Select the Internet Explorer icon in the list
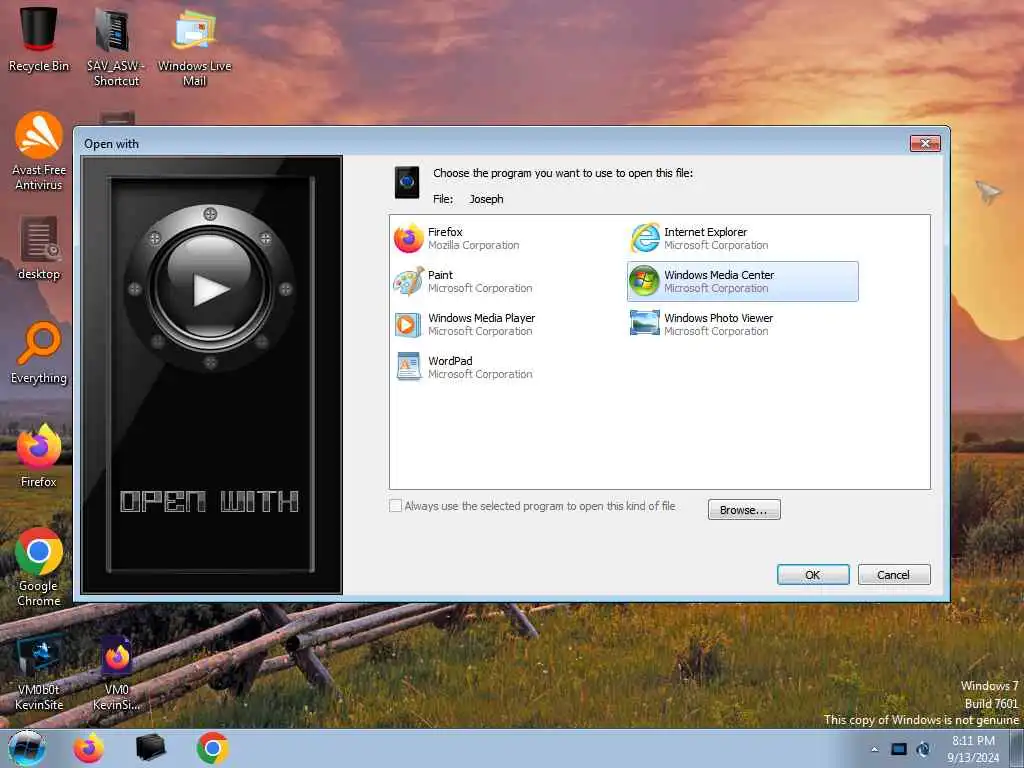 click(x=645, y=238)
